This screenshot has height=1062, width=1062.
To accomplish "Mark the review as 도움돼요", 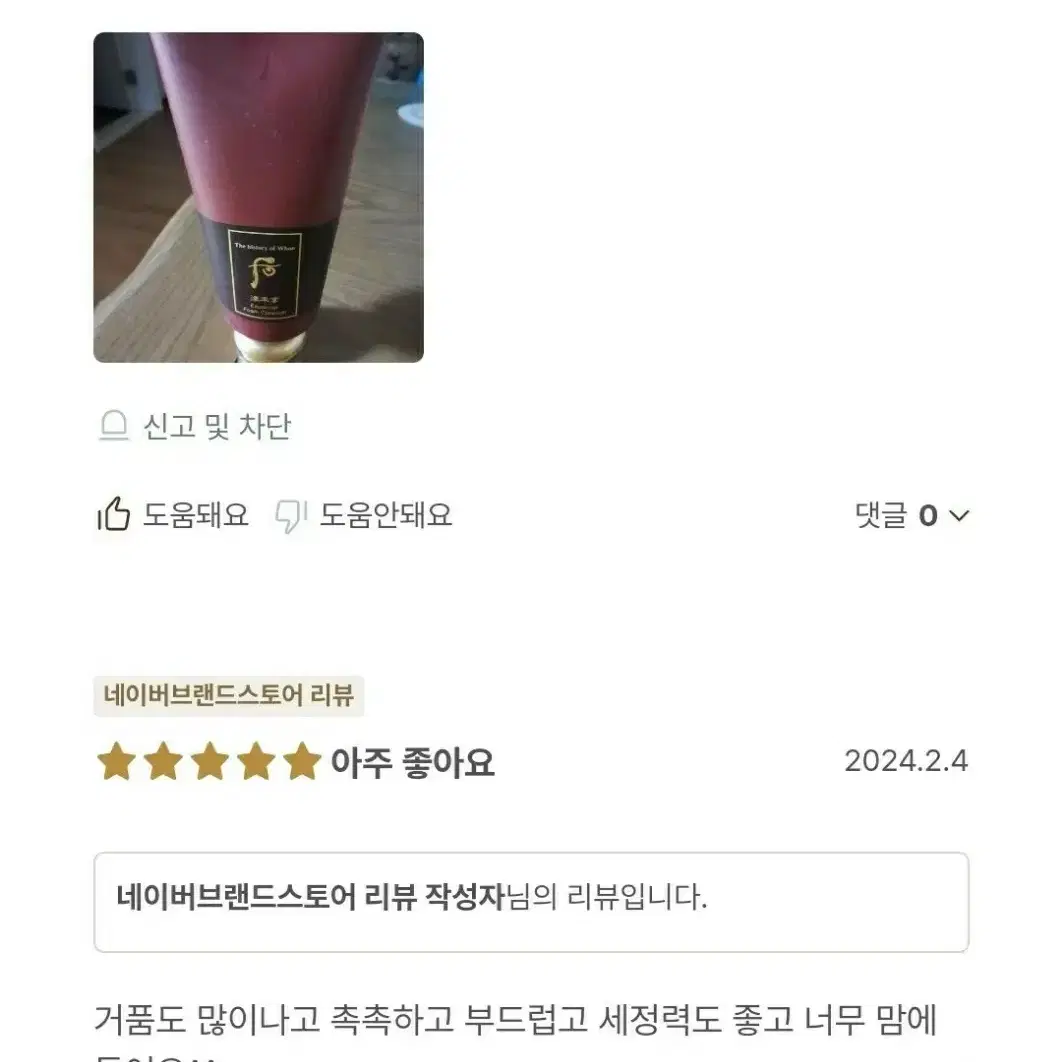I will coord(173,515).
